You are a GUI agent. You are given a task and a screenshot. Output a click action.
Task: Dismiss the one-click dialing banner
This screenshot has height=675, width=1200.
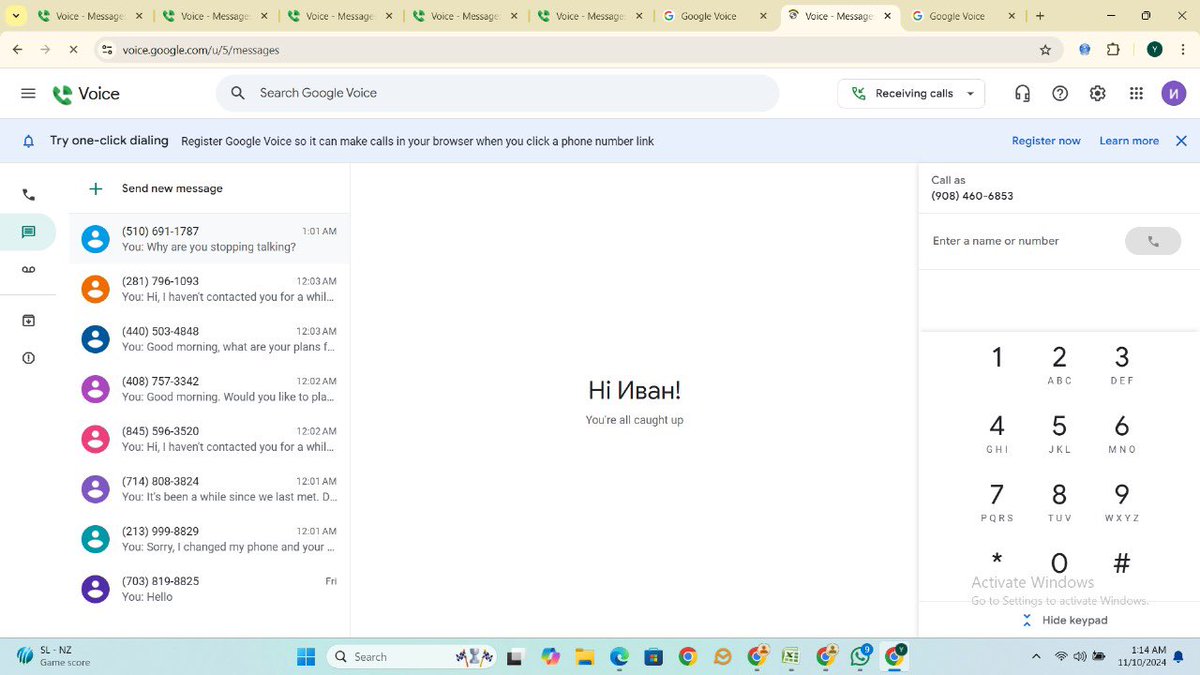(x=1181, y=141)
